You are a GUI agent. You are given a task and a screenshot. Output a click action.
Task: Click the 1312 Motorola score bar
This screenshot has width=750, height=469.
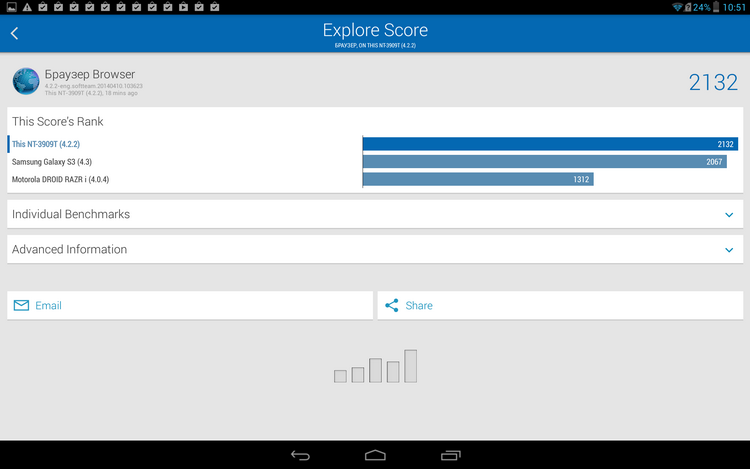coord(478,179)
